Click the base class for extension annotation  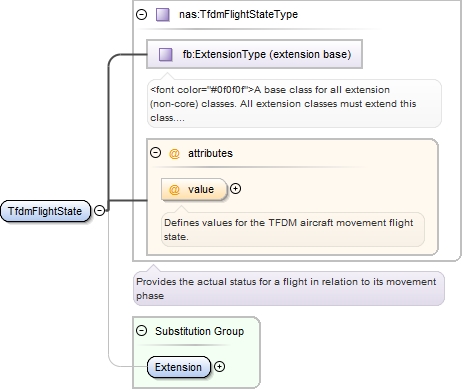[x=294, y=104]
